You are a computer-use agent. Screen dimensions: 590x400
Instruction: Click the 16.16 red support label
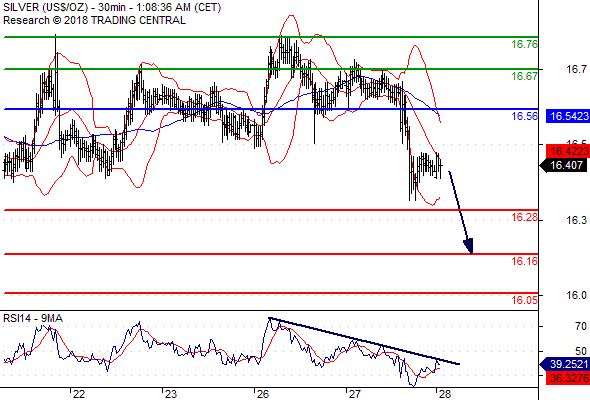click(524, 261)
